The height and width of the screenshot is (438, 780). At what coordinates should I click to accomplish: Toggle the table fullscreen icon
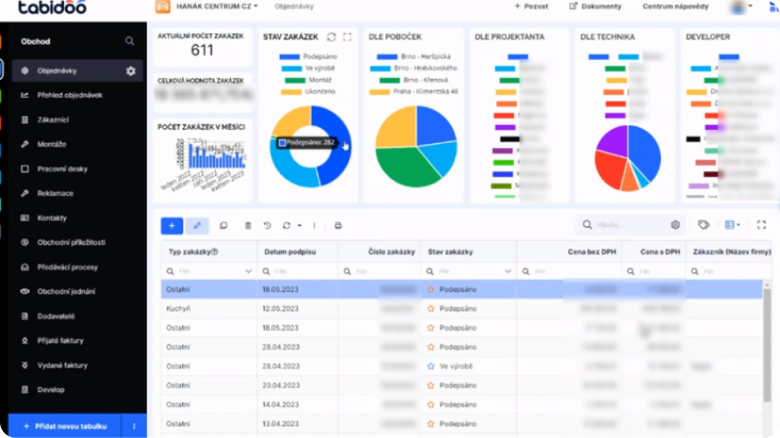point(761,225)
